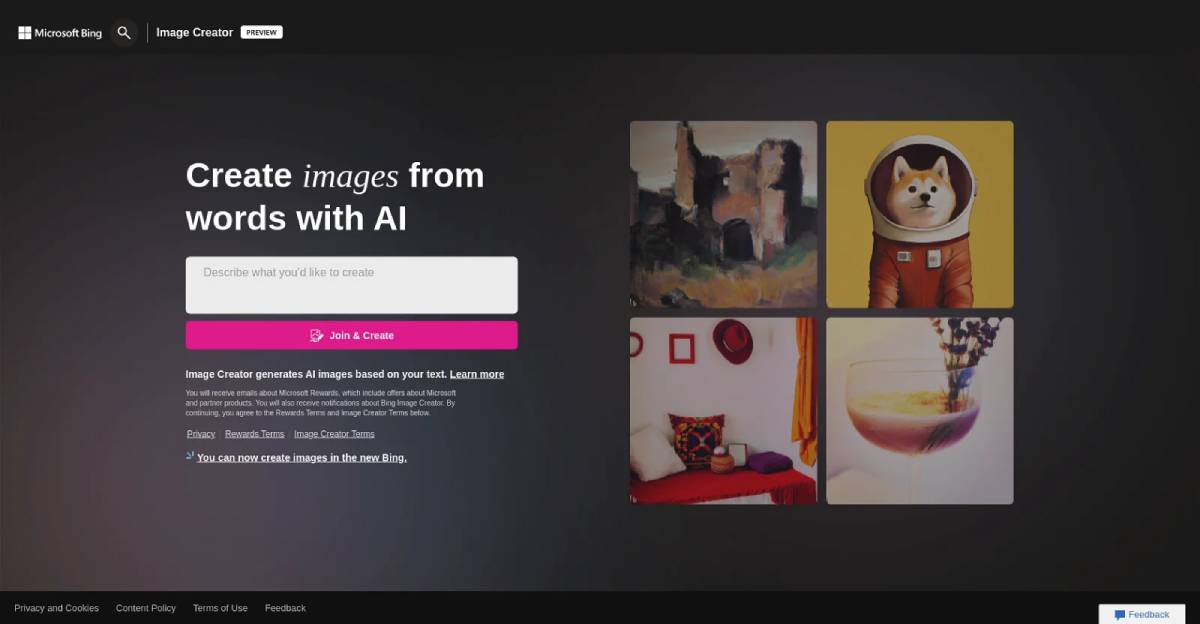Click the Feedback text link in the footer
The image size is (1200, 624).
[x=285, y=608]
